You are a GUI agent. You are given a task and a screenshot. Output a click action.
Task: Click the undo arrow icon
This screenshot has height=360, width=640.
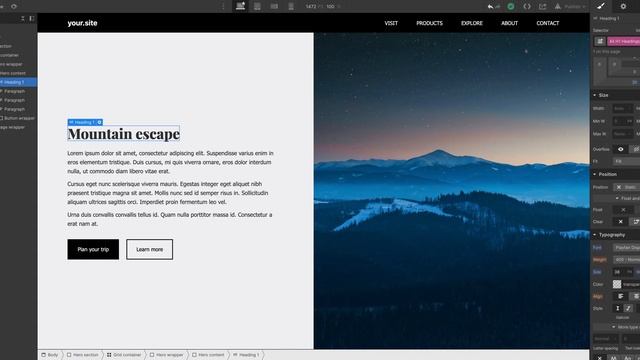490,7
